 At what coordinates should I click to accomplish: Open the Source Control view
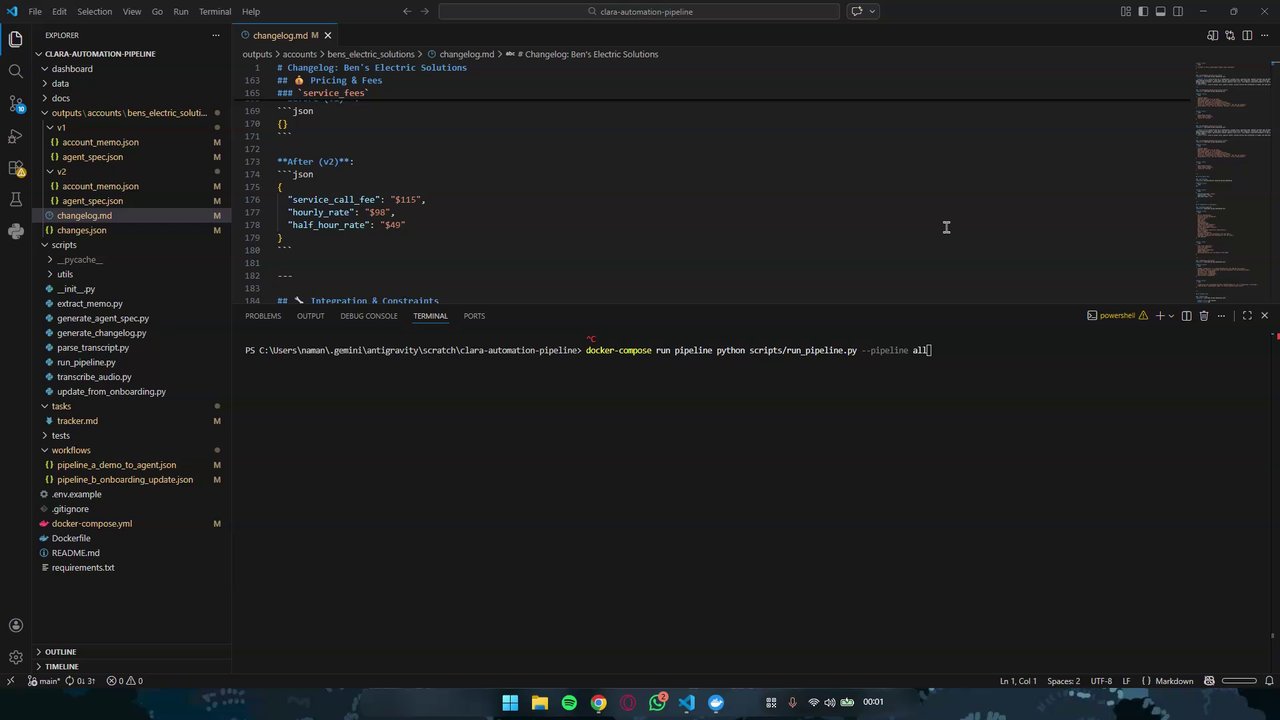15,103
